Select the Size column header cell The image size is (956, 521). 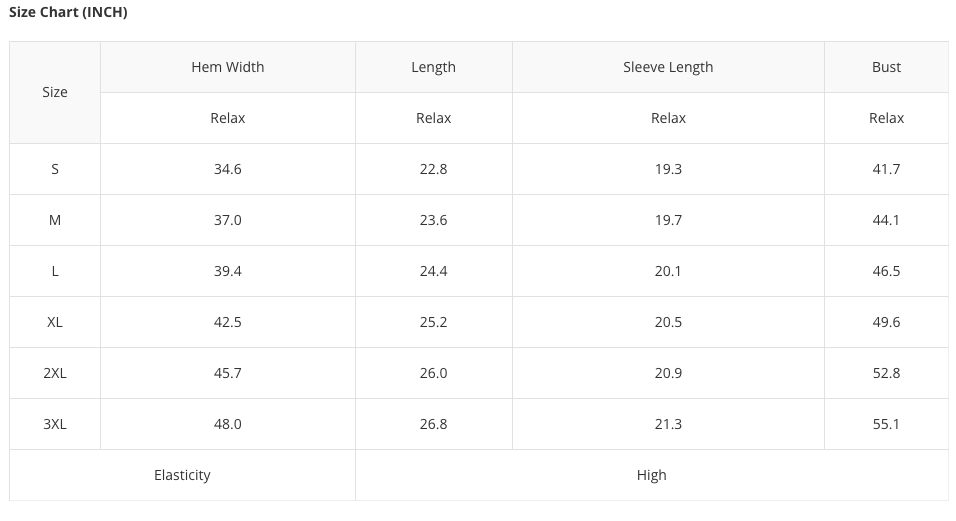[55, 92]
